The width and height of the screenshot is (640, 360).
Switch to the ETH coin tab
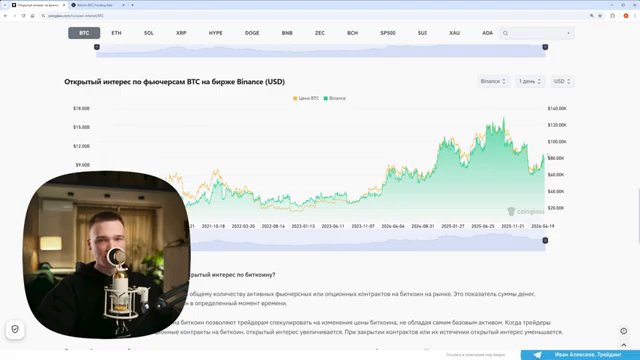(116, 33)
